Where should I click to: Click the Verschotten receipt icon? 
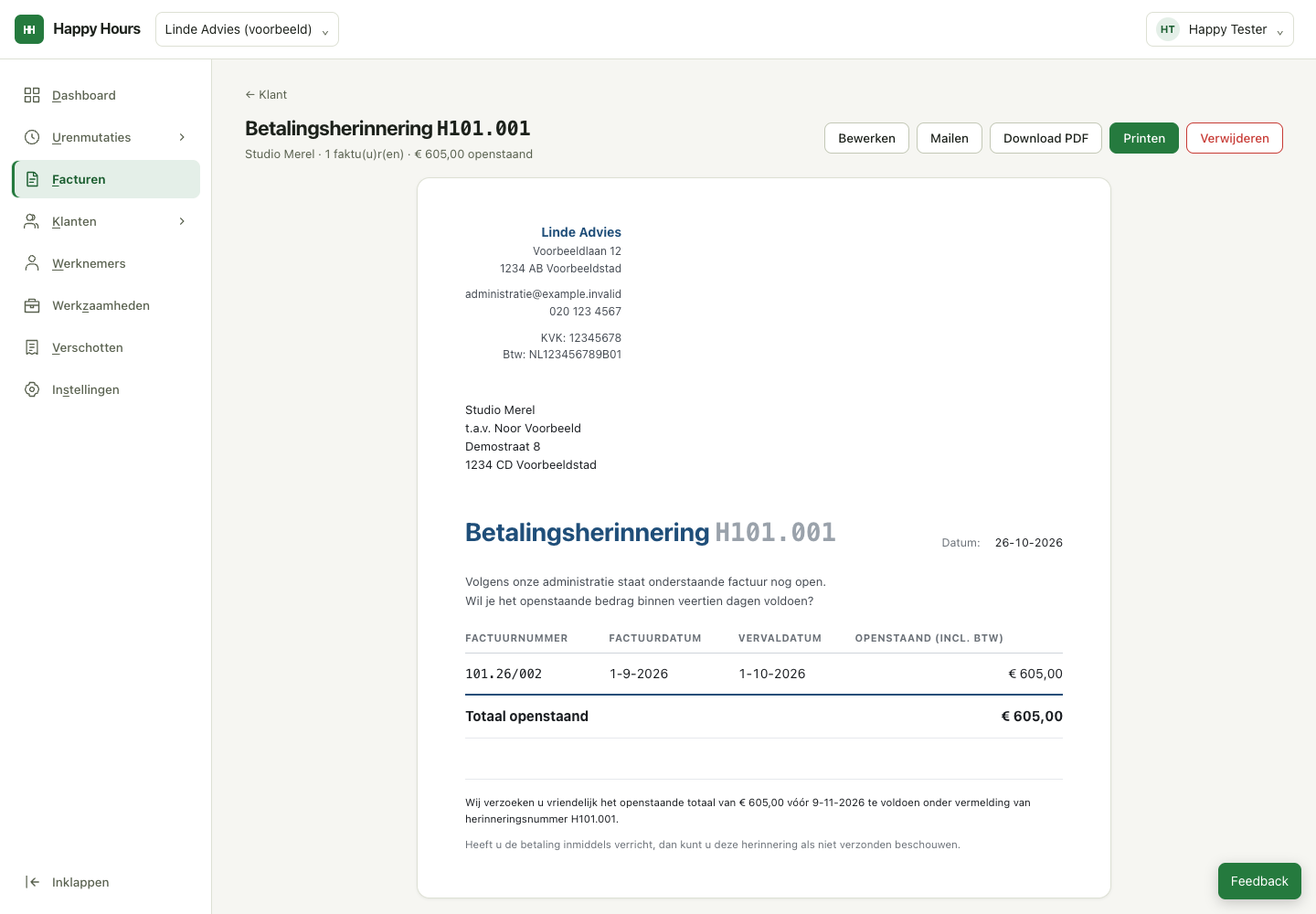[32, 347]
